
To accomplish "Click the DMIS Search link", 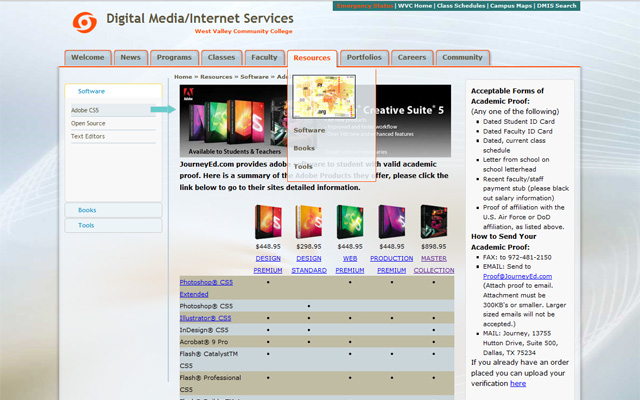I will (557, 6).
